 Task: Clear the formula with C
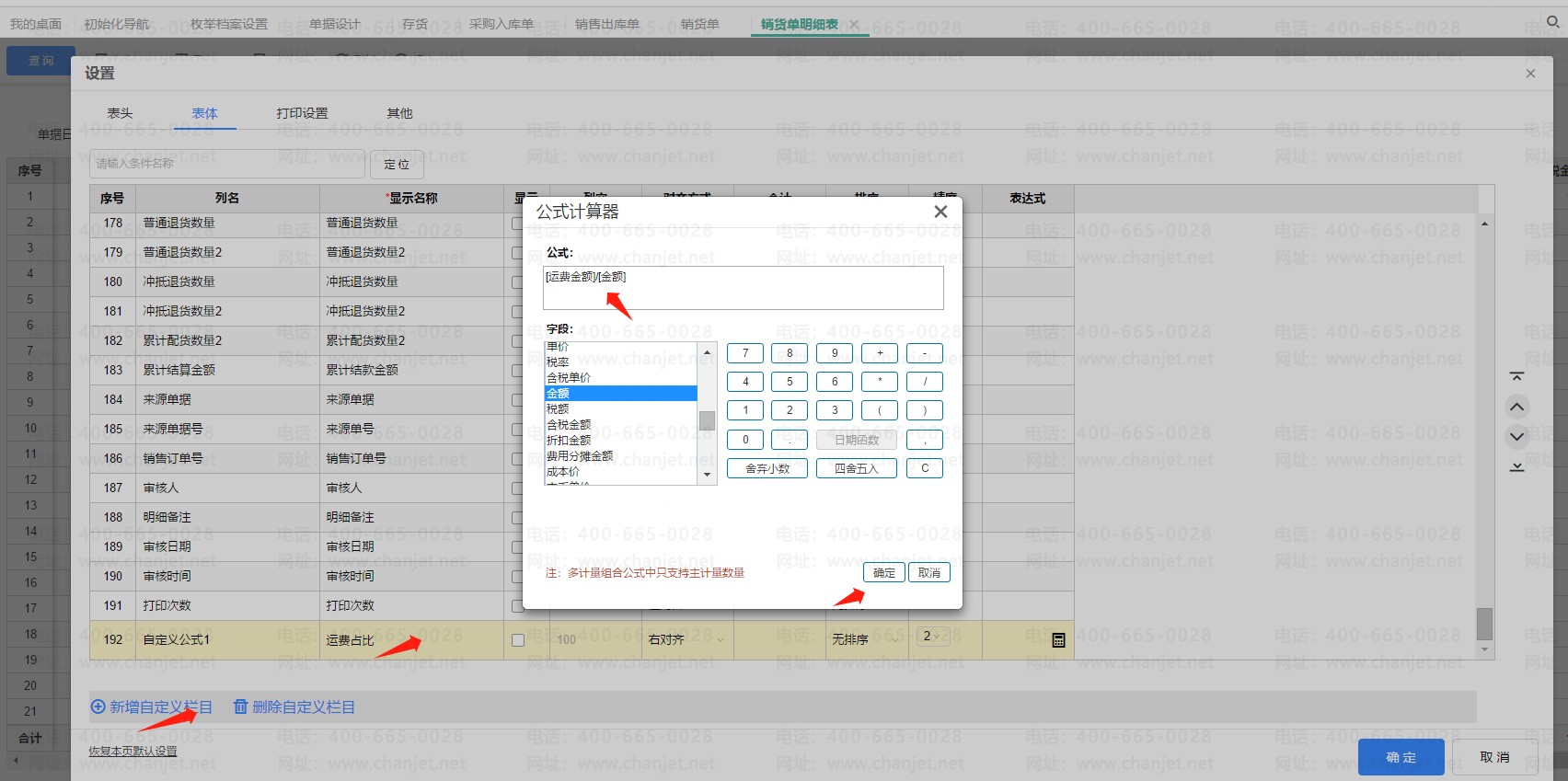coord(925,468)
